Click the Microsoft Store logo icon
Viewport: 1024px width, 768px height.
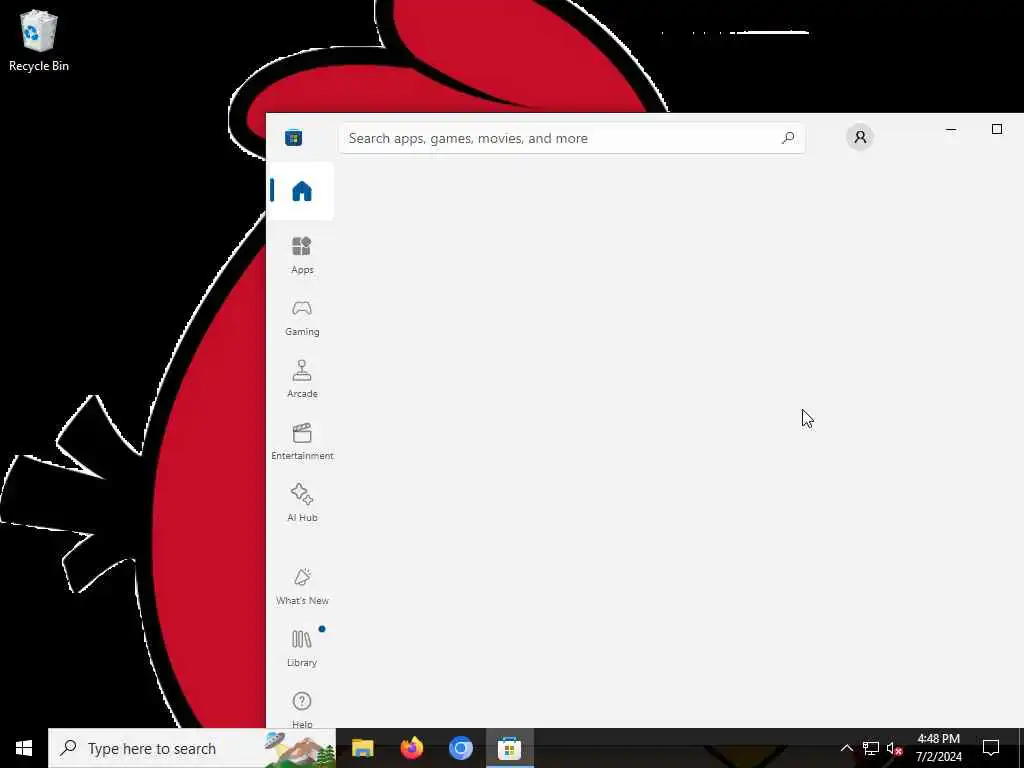[x=293, y=138]
